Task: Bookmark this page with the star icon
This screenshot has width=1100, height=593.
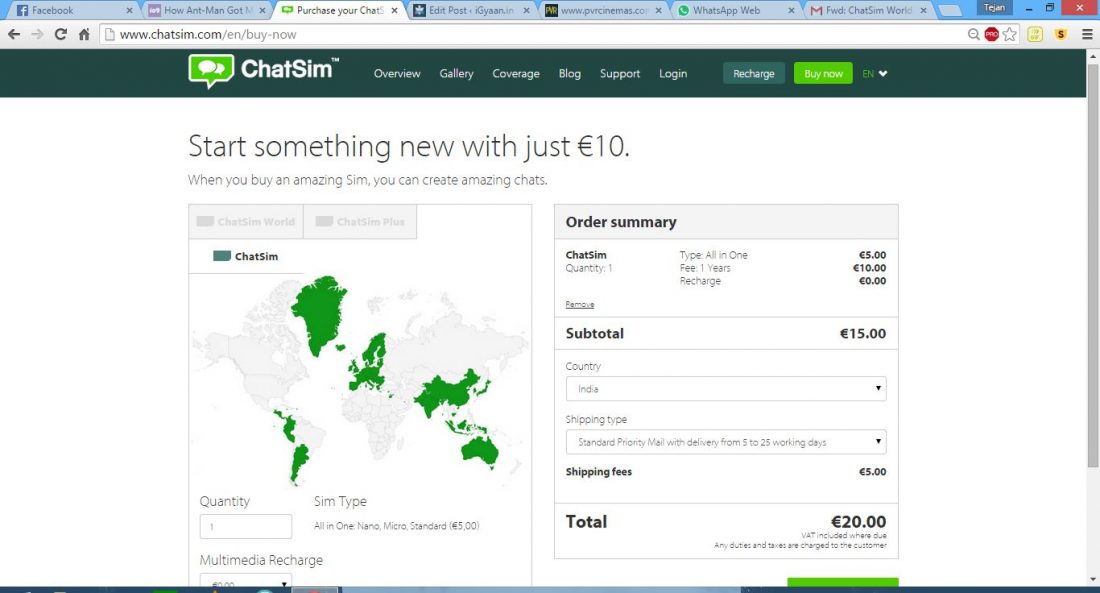Action: click(x=1010, y=34)
